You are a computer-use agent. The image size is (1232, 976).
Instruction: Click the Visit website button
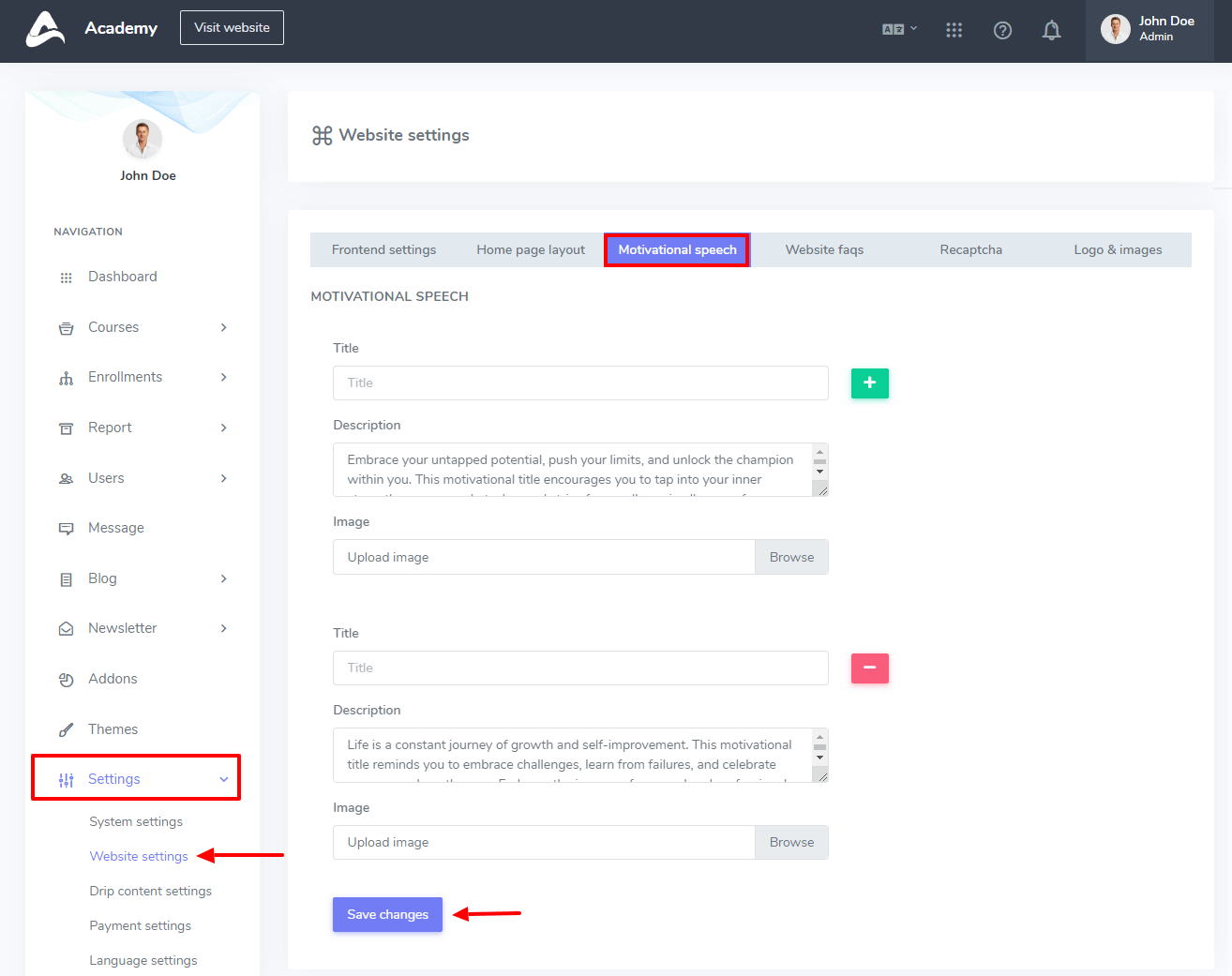[x=232, y=27]
